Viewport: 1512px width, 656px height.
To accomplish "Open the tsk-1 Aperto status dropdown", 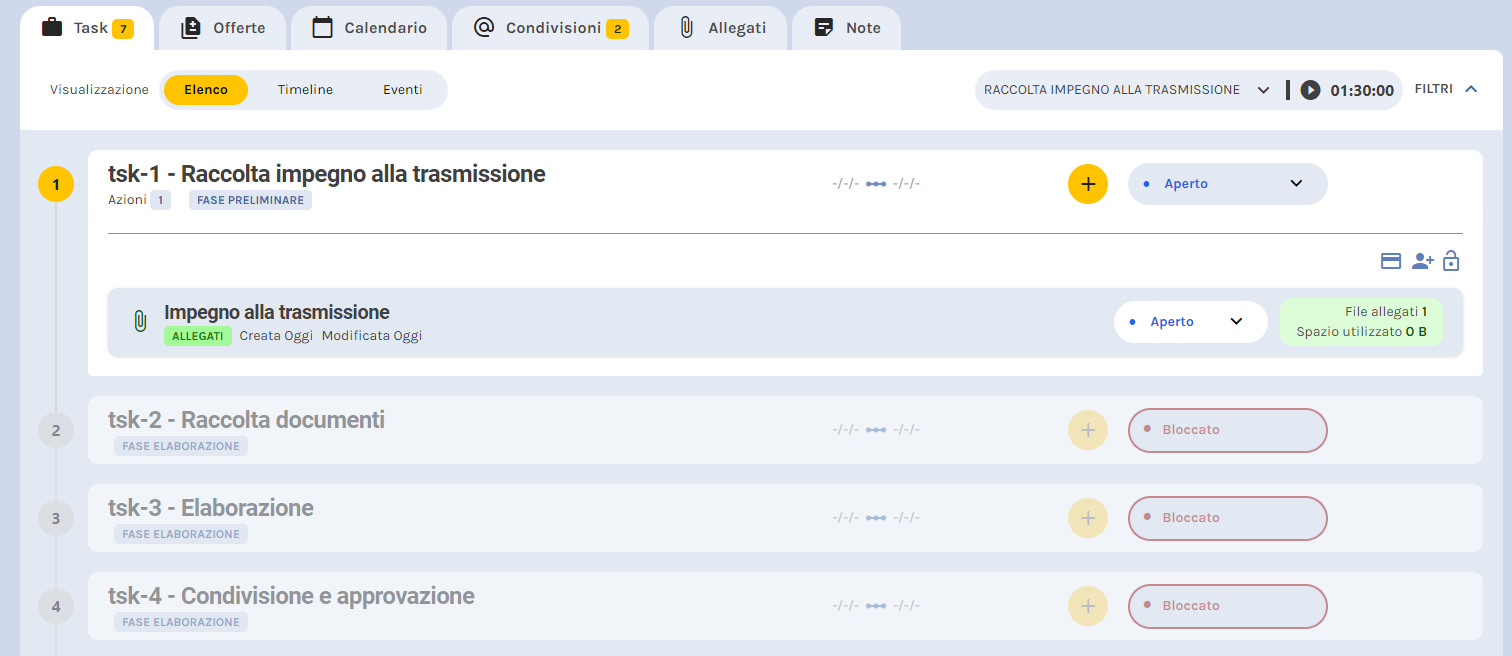I will (1227, 184).
